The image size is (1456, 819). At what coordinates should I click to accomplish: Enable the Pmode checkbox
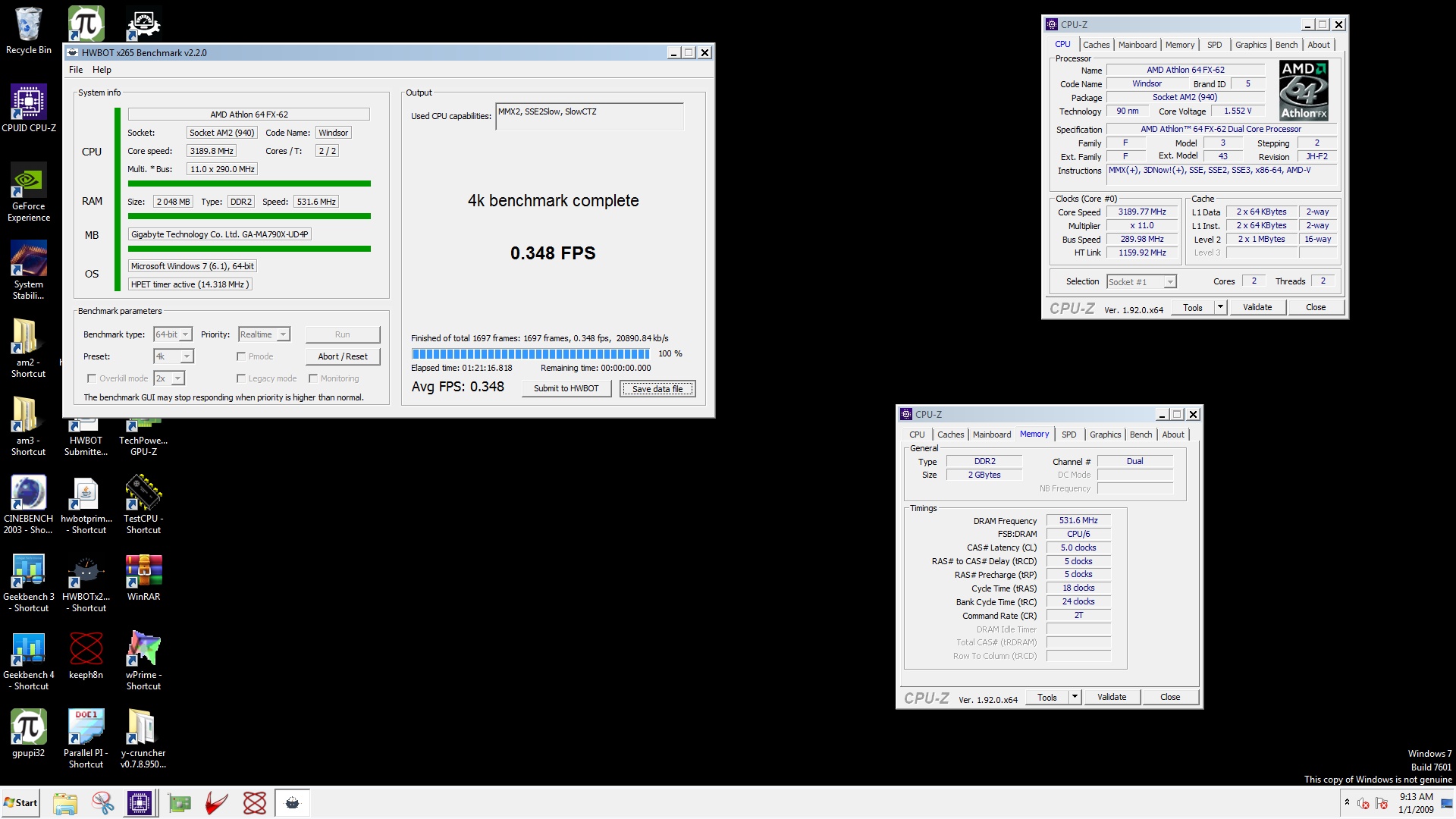click(x=241, y=356)
